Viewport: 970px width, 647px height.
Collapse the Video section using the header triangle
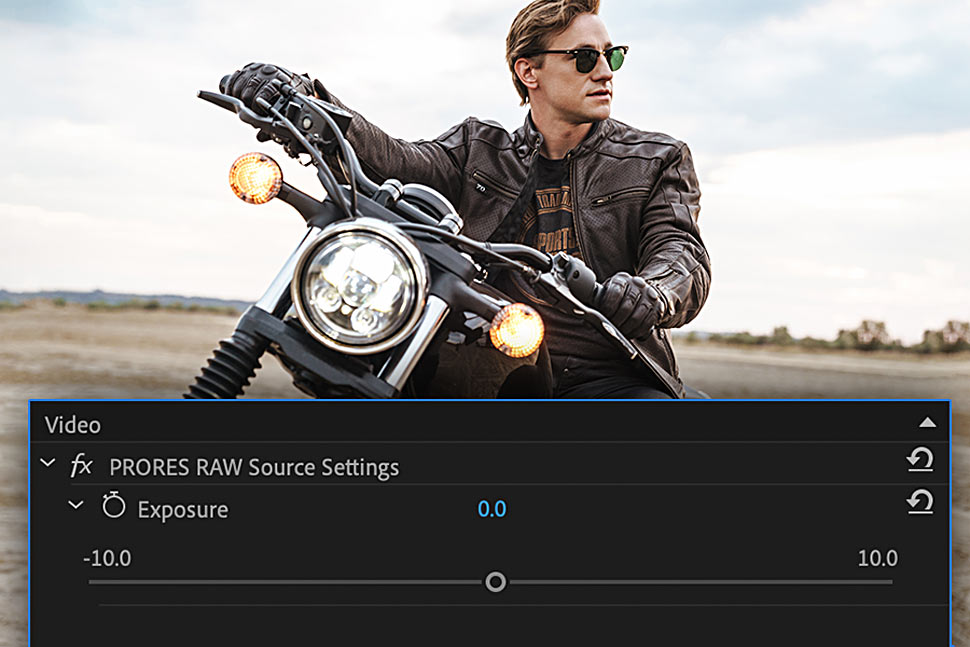(x=927, y=423)
